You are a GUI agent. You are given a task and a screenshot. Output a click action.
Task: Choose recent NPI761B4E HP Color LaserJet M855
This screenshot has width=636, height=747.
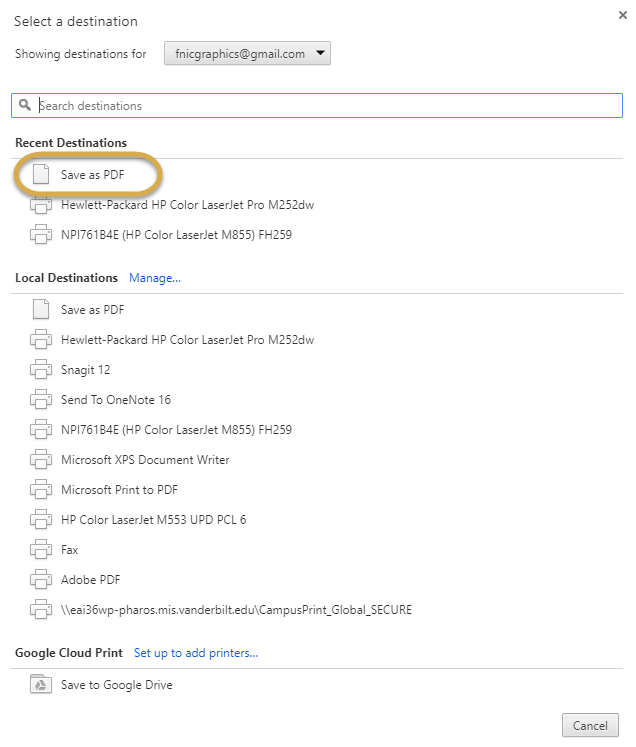317,235
